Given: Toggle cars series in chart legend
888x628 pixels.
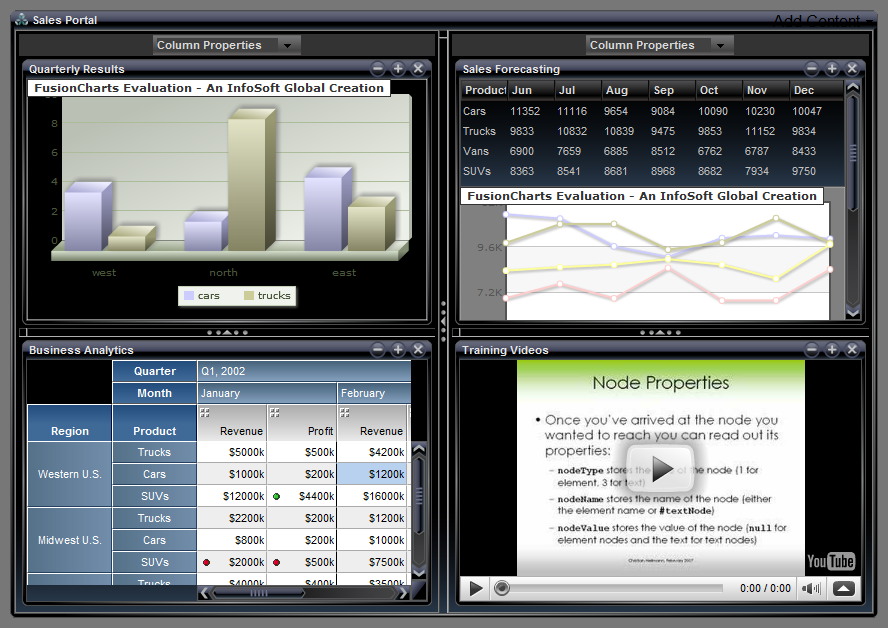Looking at the screenshot, I should (x=202, y=296).
